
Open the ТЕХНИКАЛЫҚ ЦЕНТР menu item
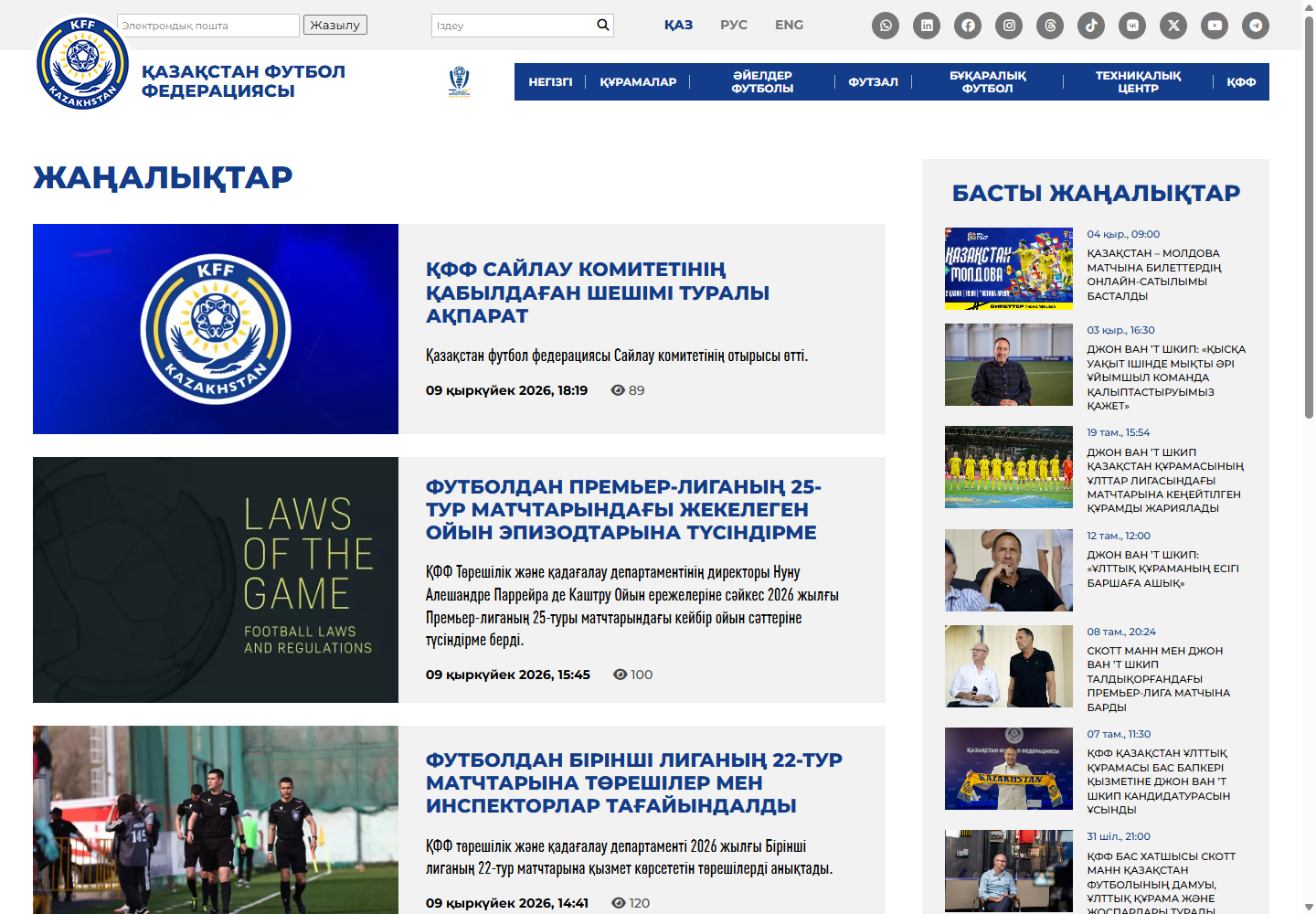(1138, 82)
